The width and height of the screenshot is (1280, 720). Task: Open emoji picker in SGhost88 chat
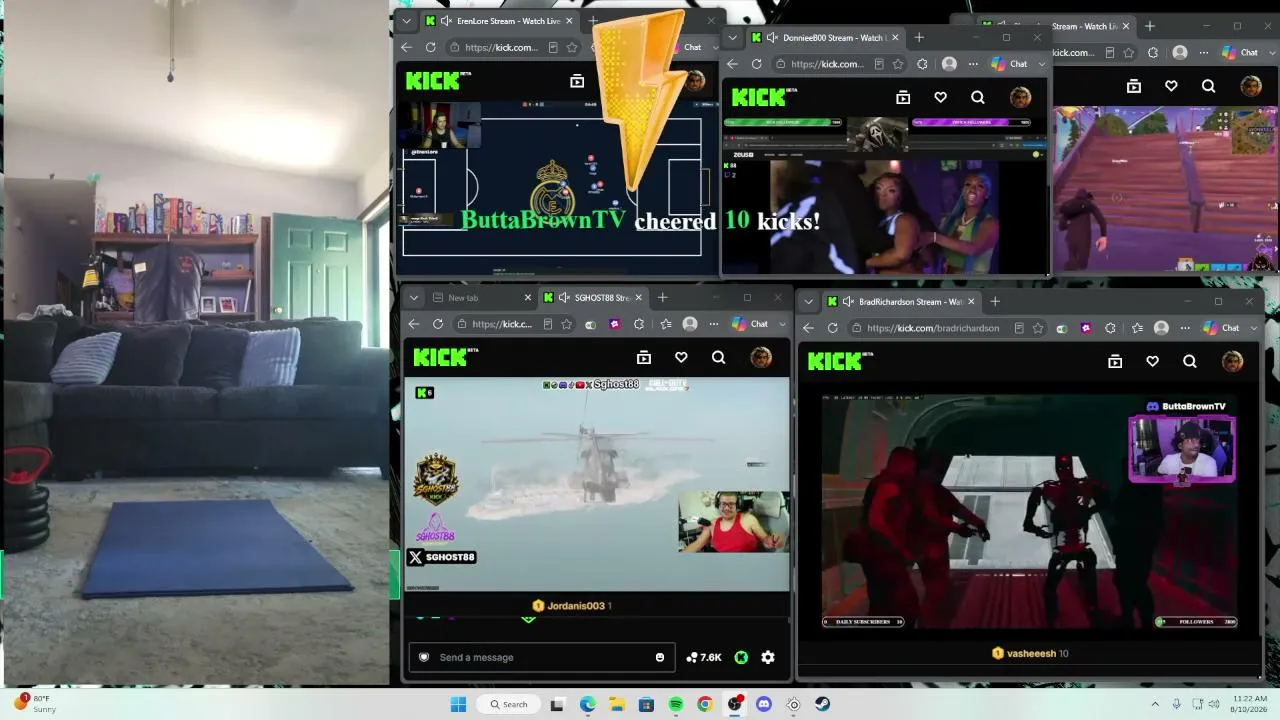(660, 657)
